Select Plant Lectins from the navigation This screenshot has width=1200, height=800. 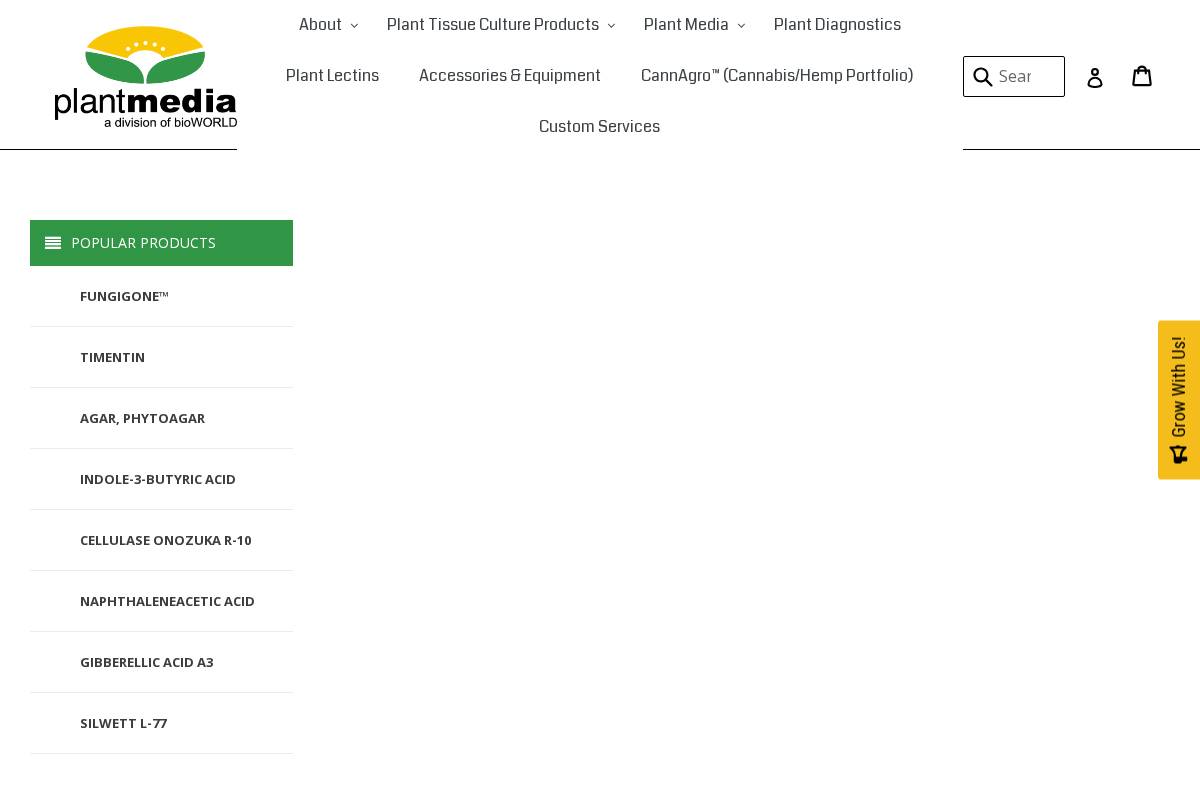point(332,76)
